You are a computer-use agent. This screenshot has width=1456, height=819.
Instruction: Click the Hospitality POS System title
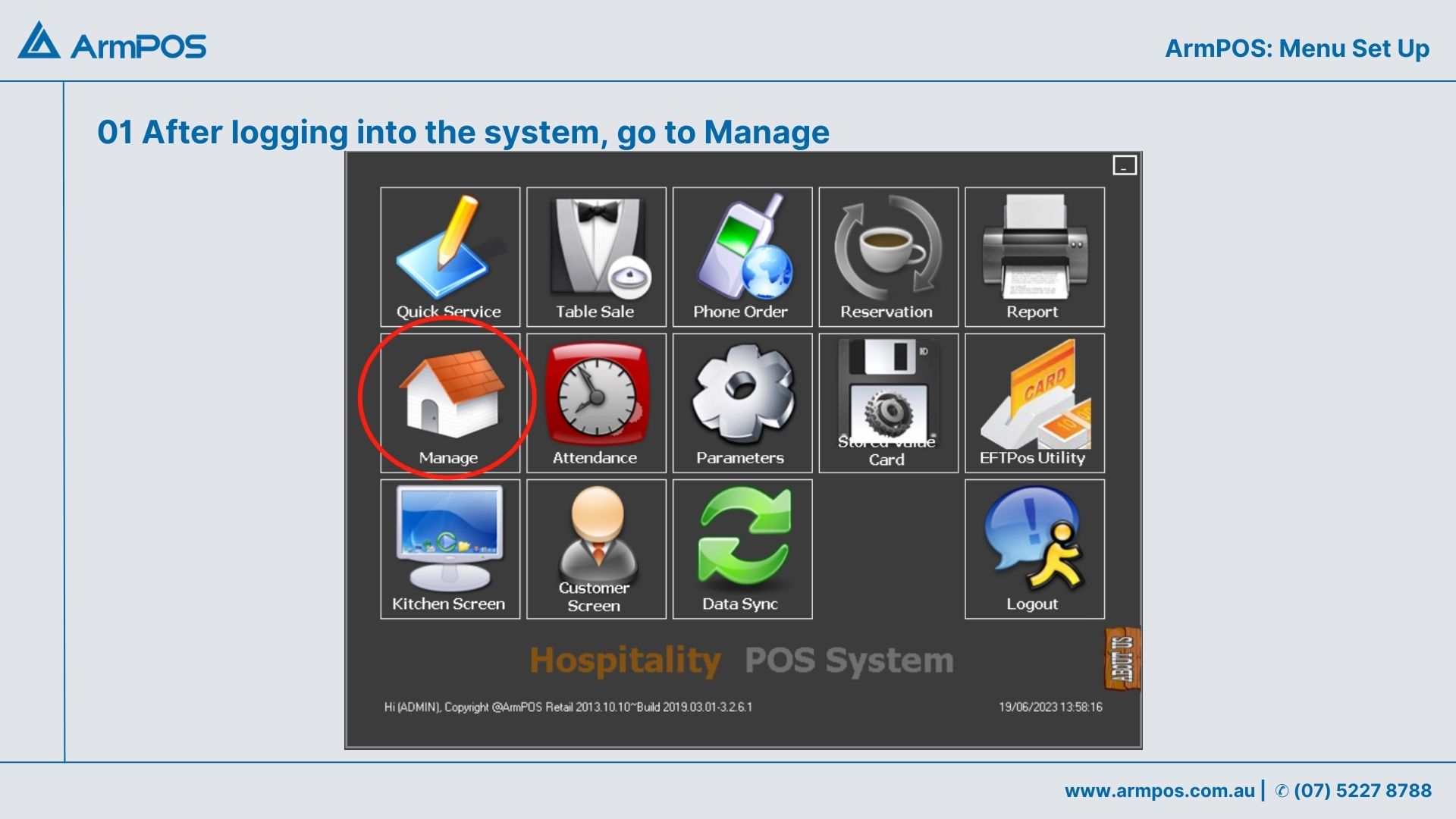click(x=741, y=661)
